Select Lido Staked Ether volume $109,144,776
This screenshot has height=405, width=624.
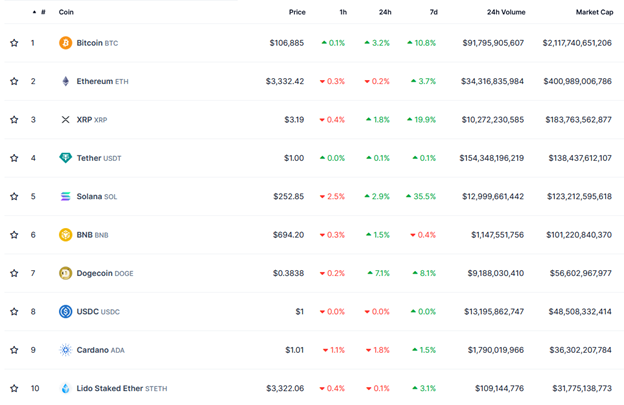tap(499, 388)
